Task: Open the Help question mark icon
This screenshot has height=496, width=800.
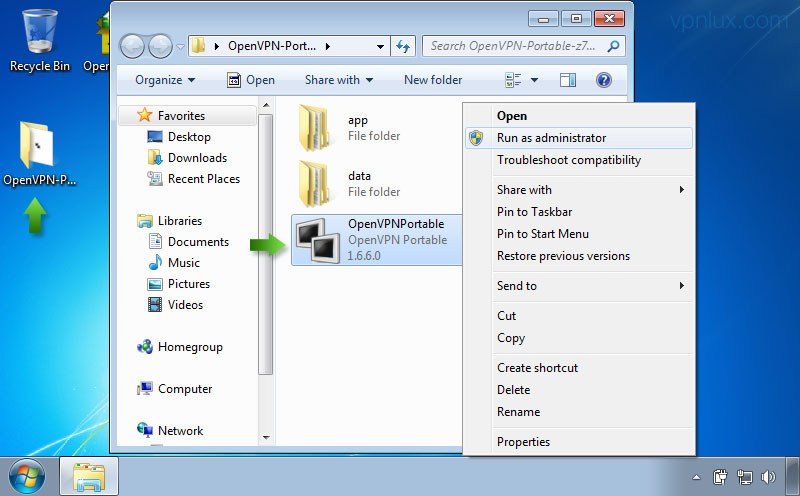Action: pos(604,80)
